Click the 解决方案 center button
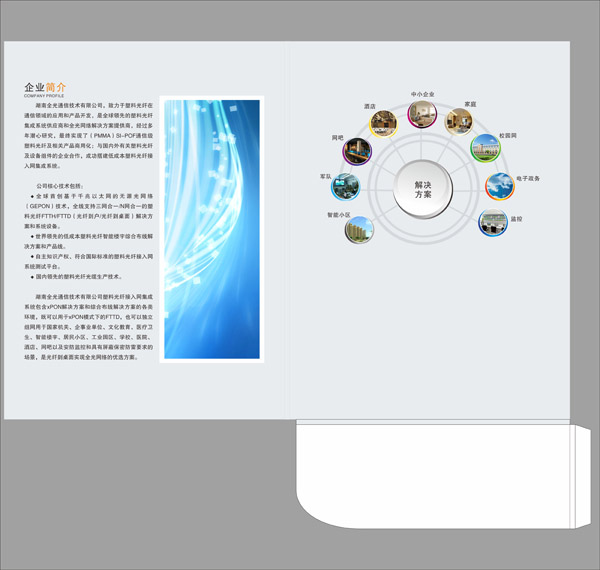The height and width of the screenshot is (570, 600). tap(423, 189)
